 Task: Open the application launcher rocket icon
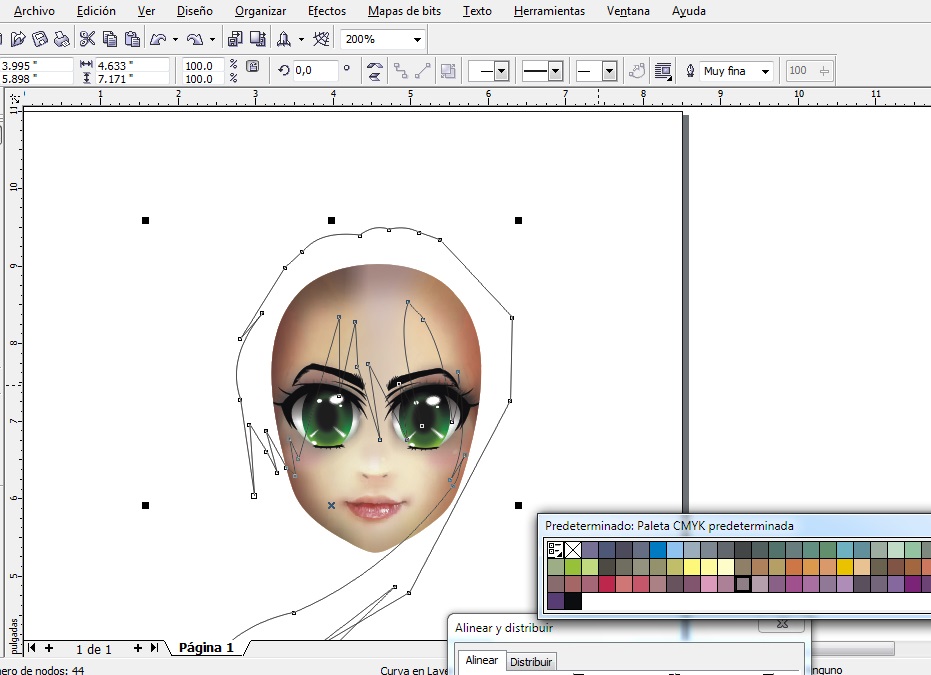285,40
